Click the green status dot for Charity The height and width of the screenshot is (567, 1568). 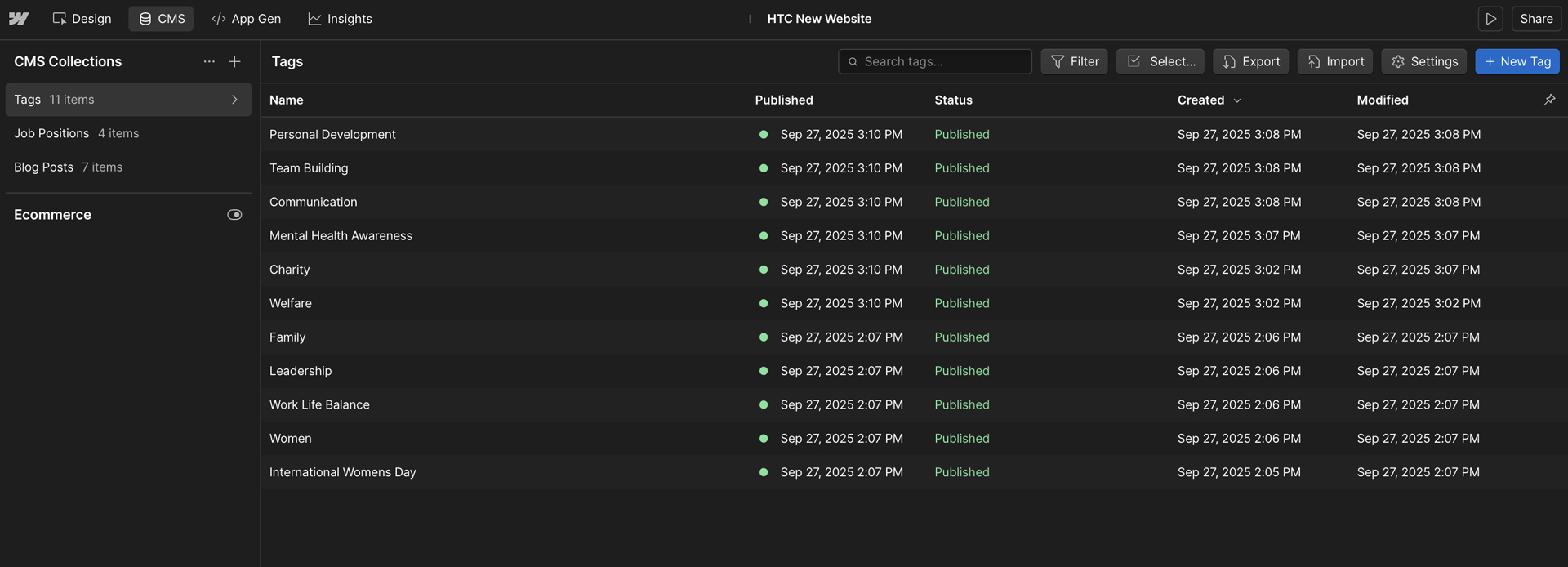tap(764, 270)
